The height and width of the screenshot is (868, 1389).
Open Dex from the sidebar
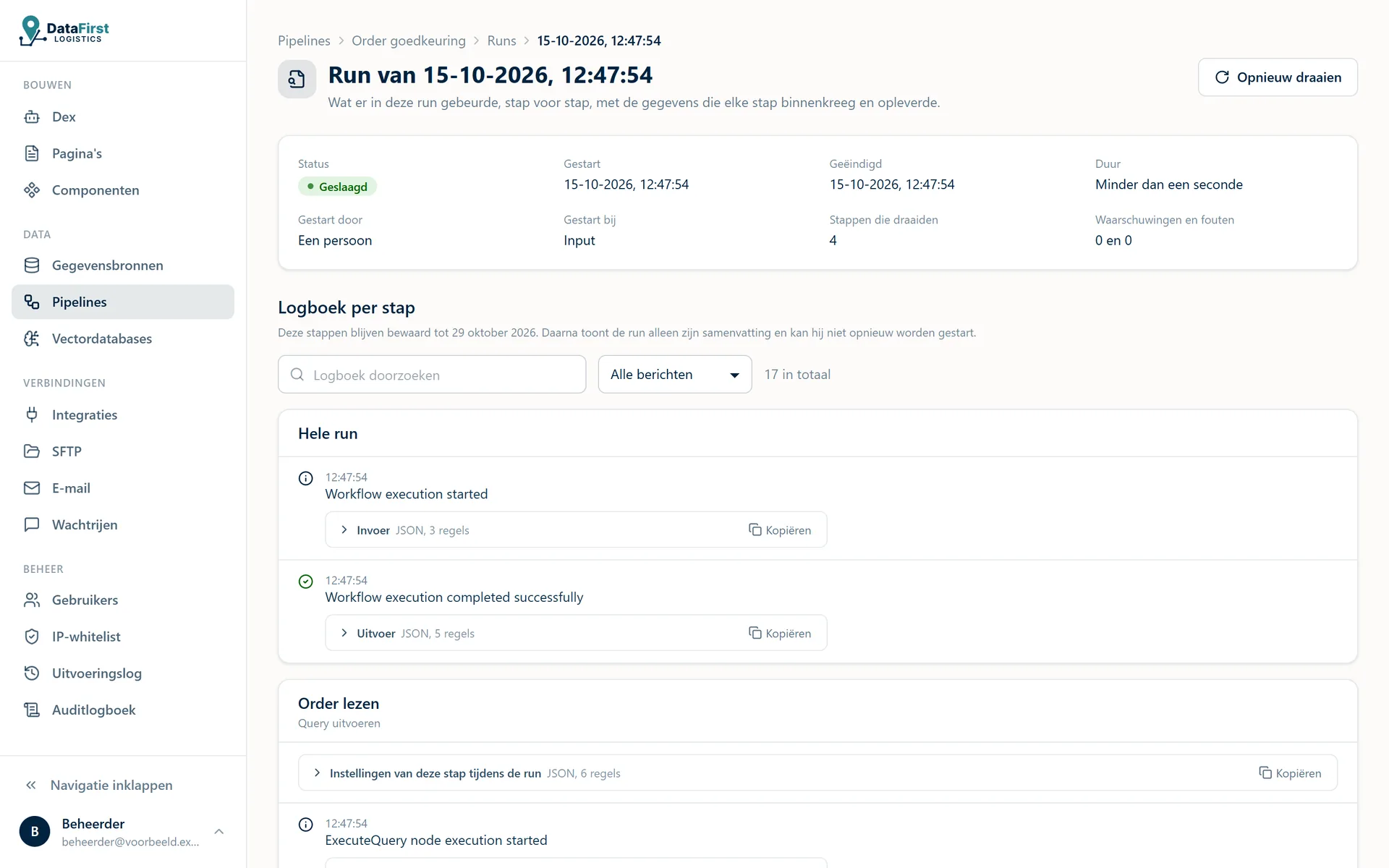click(x=123, y=116)
